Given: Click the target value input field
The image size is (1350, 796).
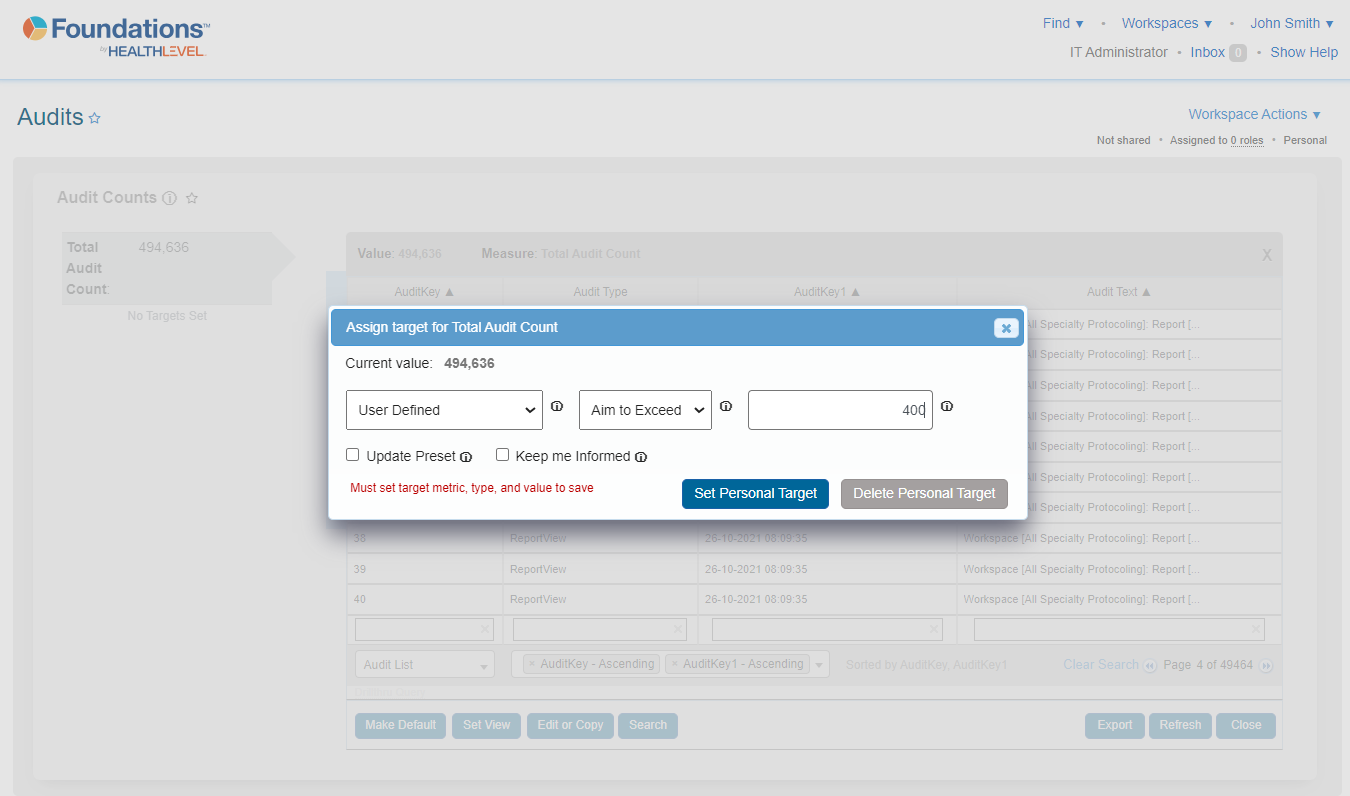Looking at the screenshot, I should point(839,410).
